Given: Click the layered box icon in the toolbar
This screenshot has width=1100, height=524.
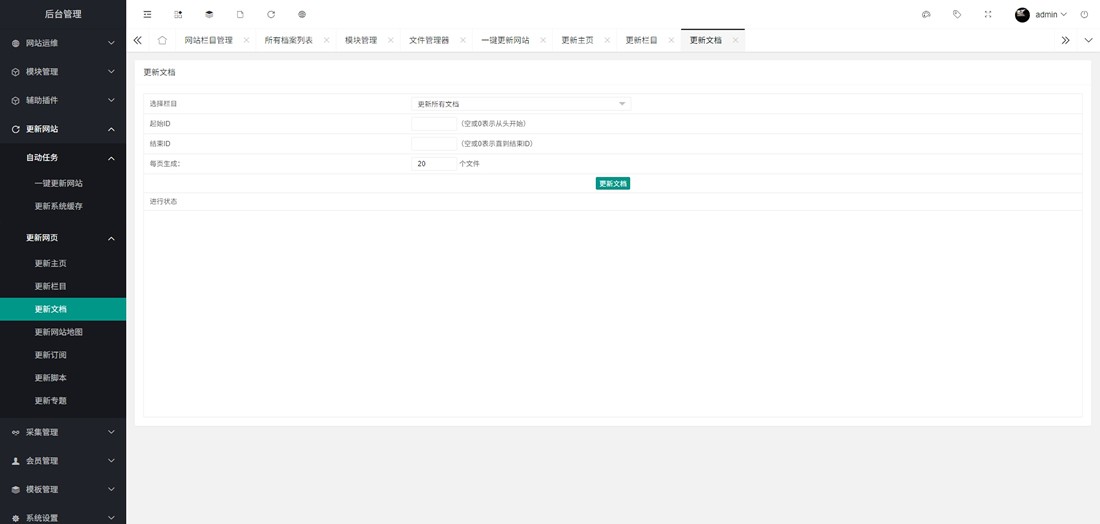Looking at the screenshot, I should coord(209,15).
